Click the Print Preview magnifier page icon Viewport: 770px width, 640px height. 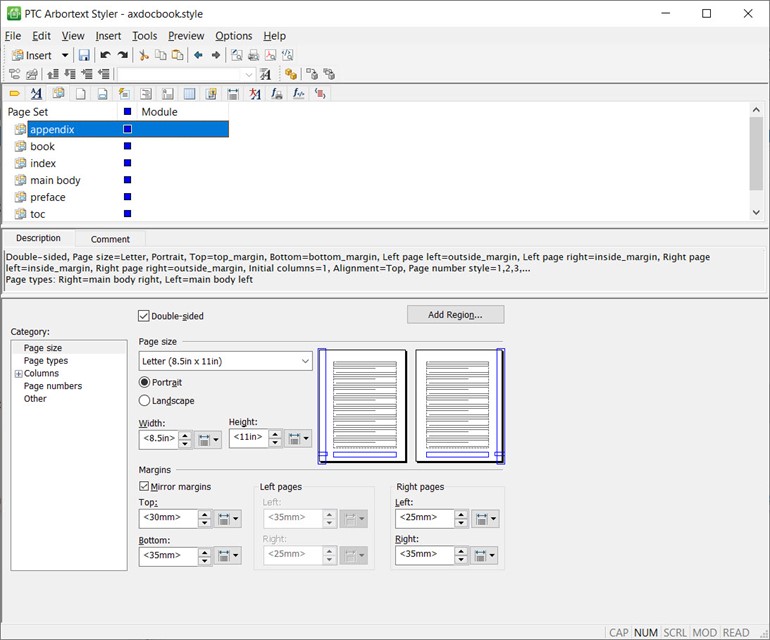(x=237, y=55)
